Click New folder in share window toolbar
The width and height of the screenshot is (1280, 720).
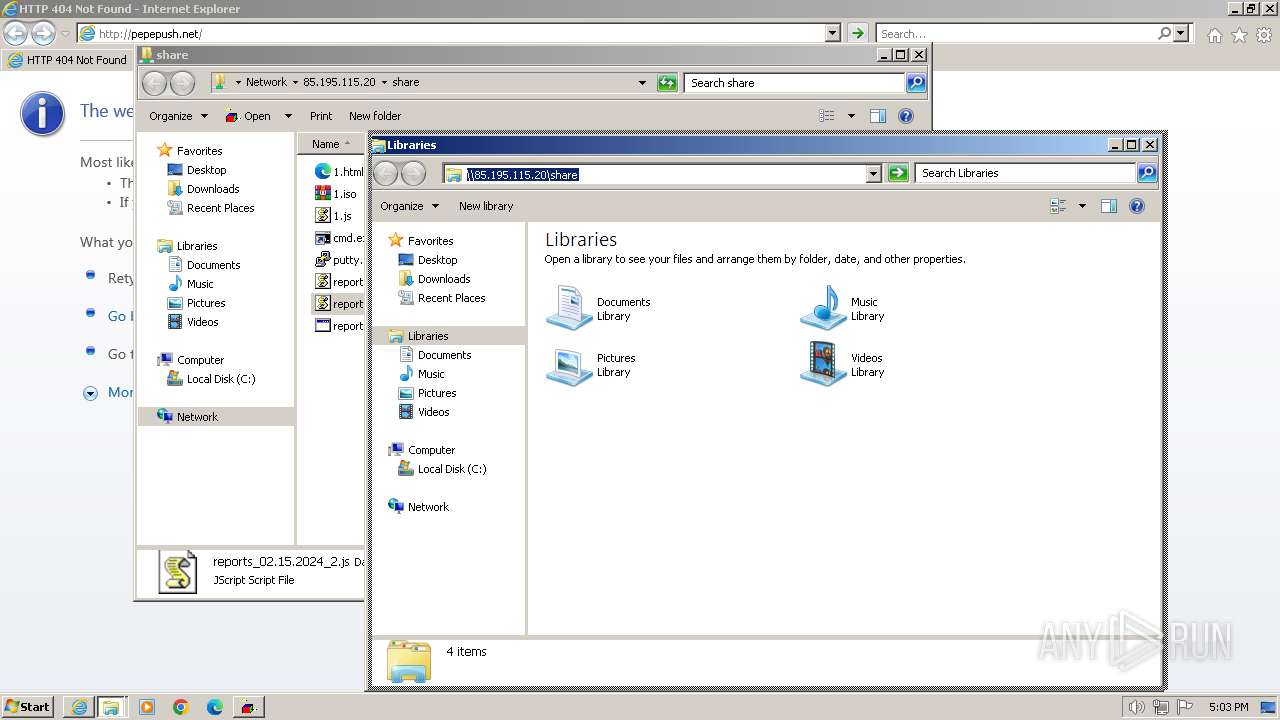click(375, 116)
